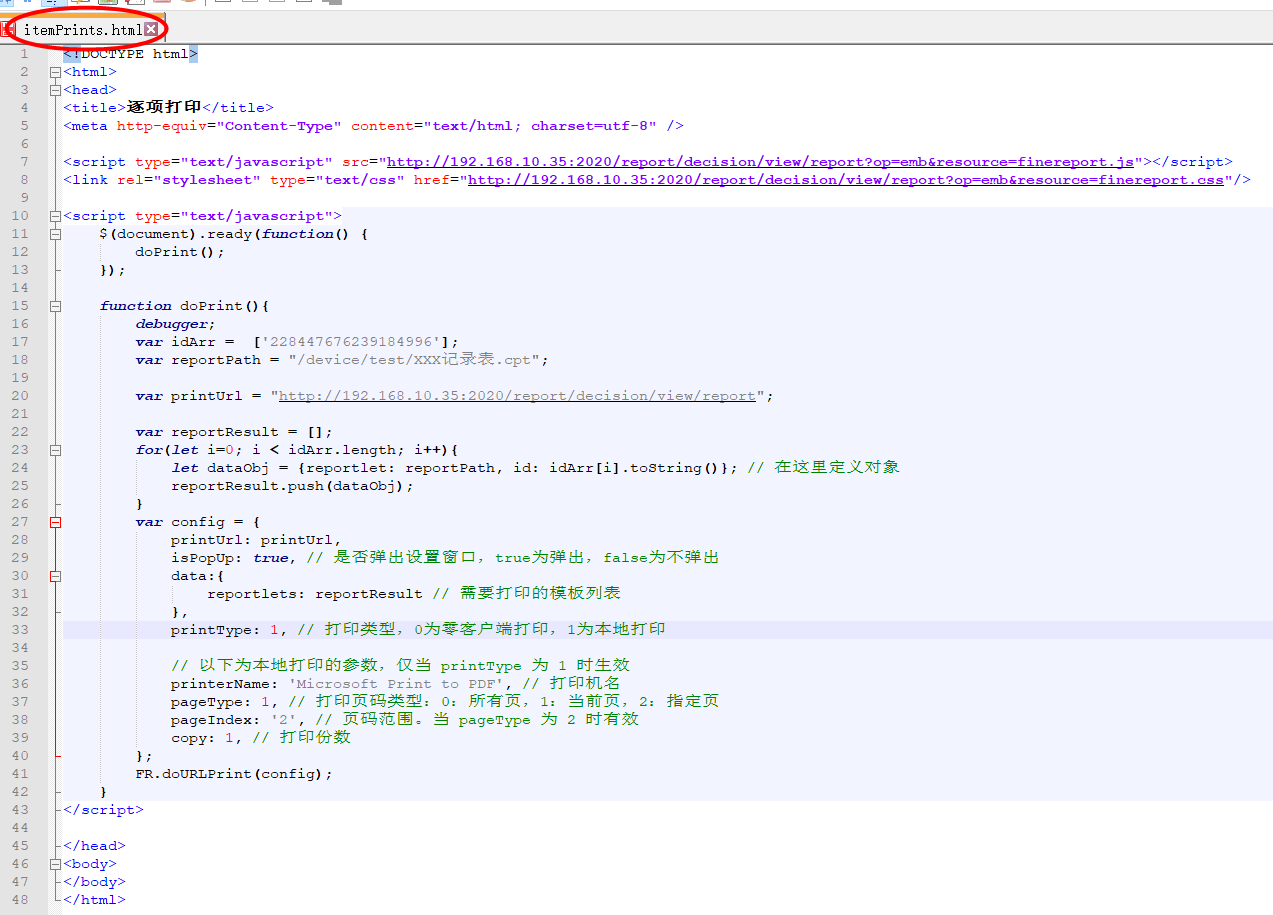Open the finereport.js URL on line 7

(760, 162)
